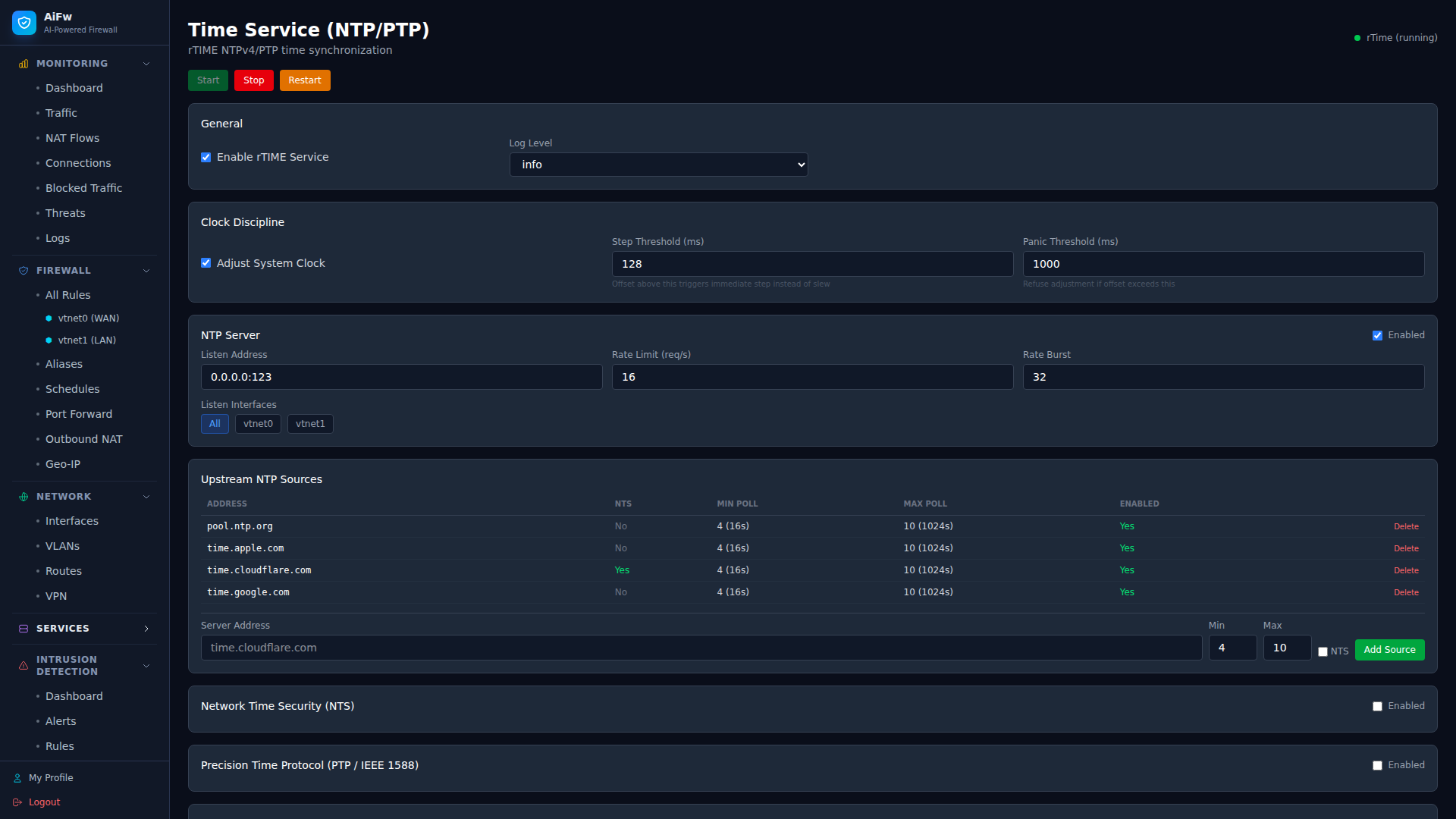The image size is (1456, 819).
Task: Open vtnet0 (WAN) rules
Action: pyautogui.click(x=89, y=318)
